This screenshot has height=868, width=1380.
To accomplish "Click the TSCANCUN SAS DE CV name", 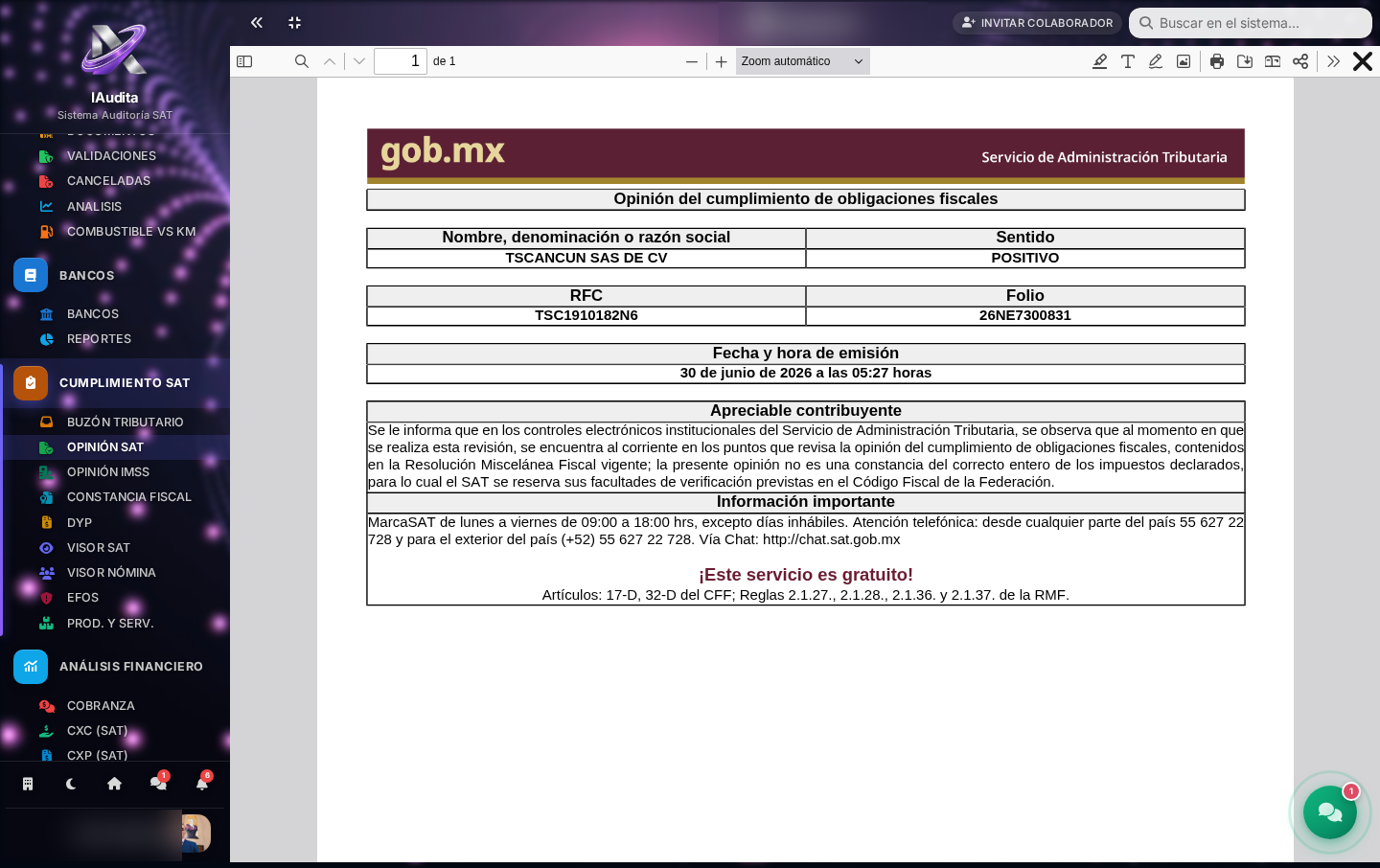I will click(x=586, y=258).
